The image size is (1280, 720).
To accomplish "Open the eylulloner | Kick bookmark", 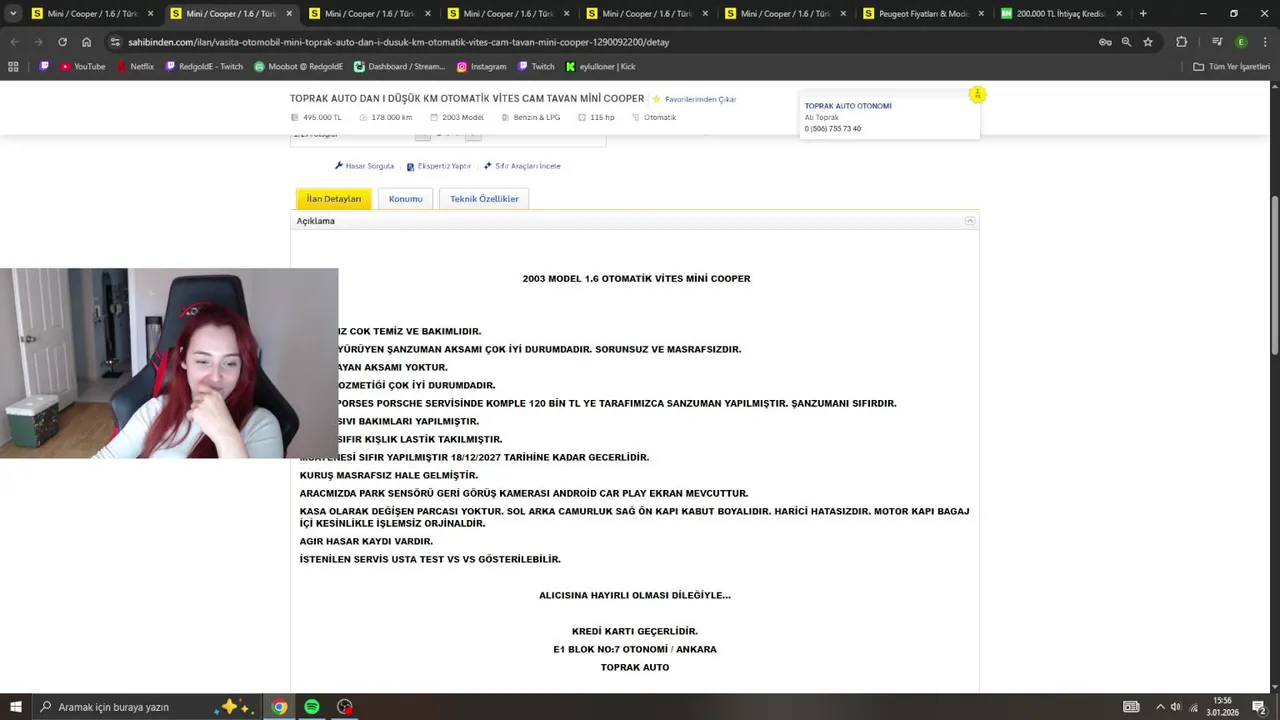I will [x=600, y=67].
